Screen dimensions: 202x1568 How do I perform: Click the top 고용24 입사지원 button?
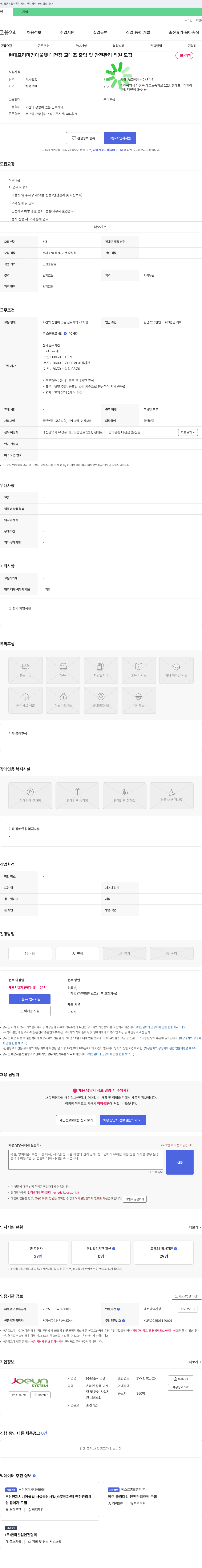pyautogui.click(x=120, y=138)
